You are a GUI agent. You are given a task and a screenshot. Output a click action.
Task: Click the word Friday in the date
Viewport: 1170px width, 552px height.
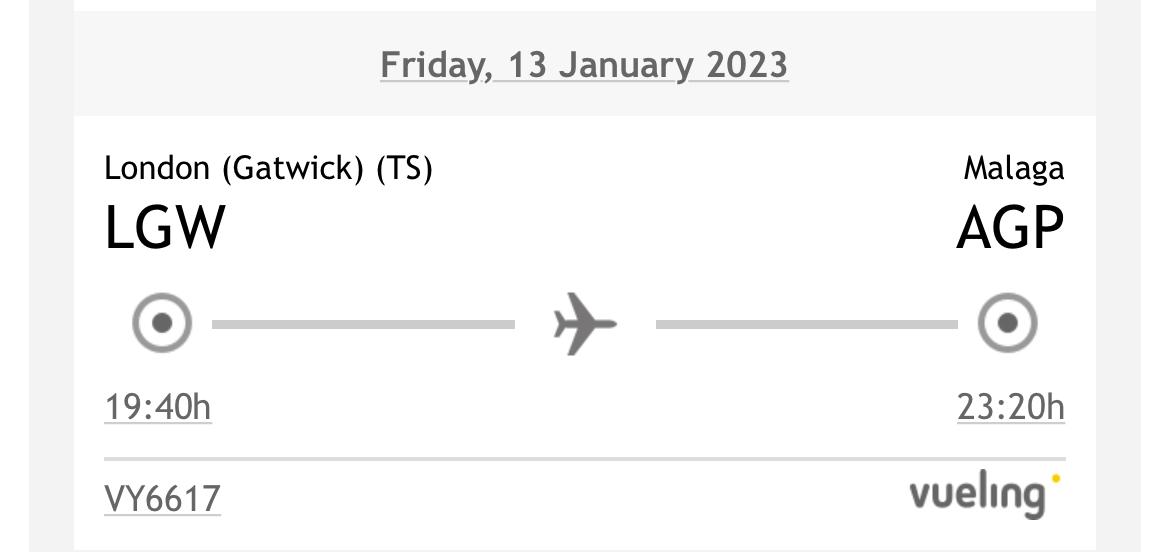click(434, 66)
